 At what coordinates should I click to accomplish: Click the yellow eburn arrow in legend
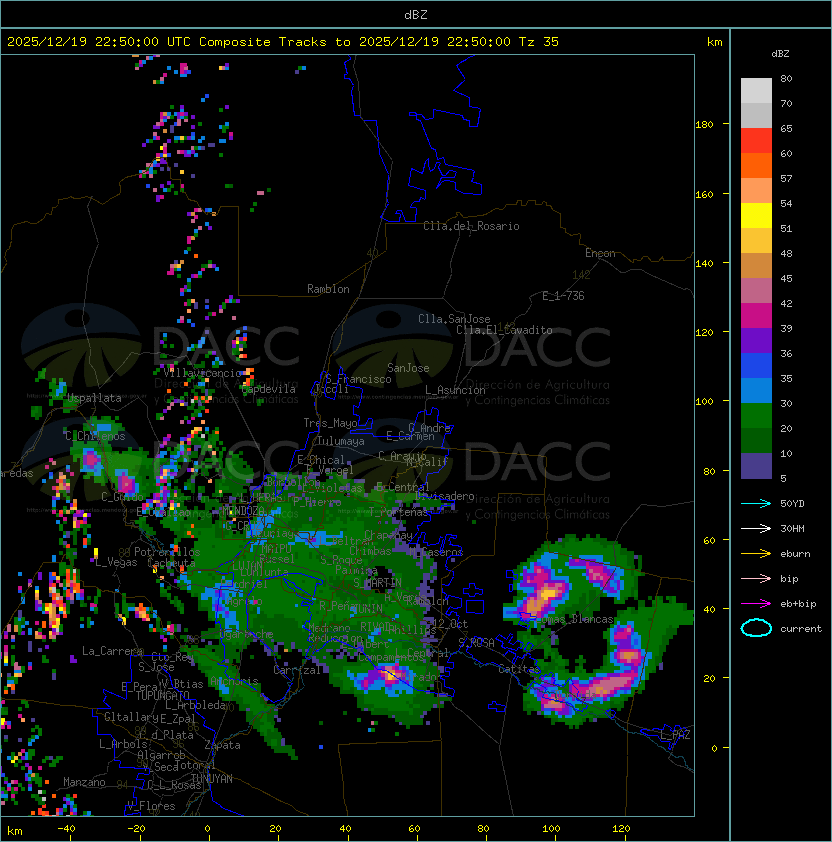[756, 554]
